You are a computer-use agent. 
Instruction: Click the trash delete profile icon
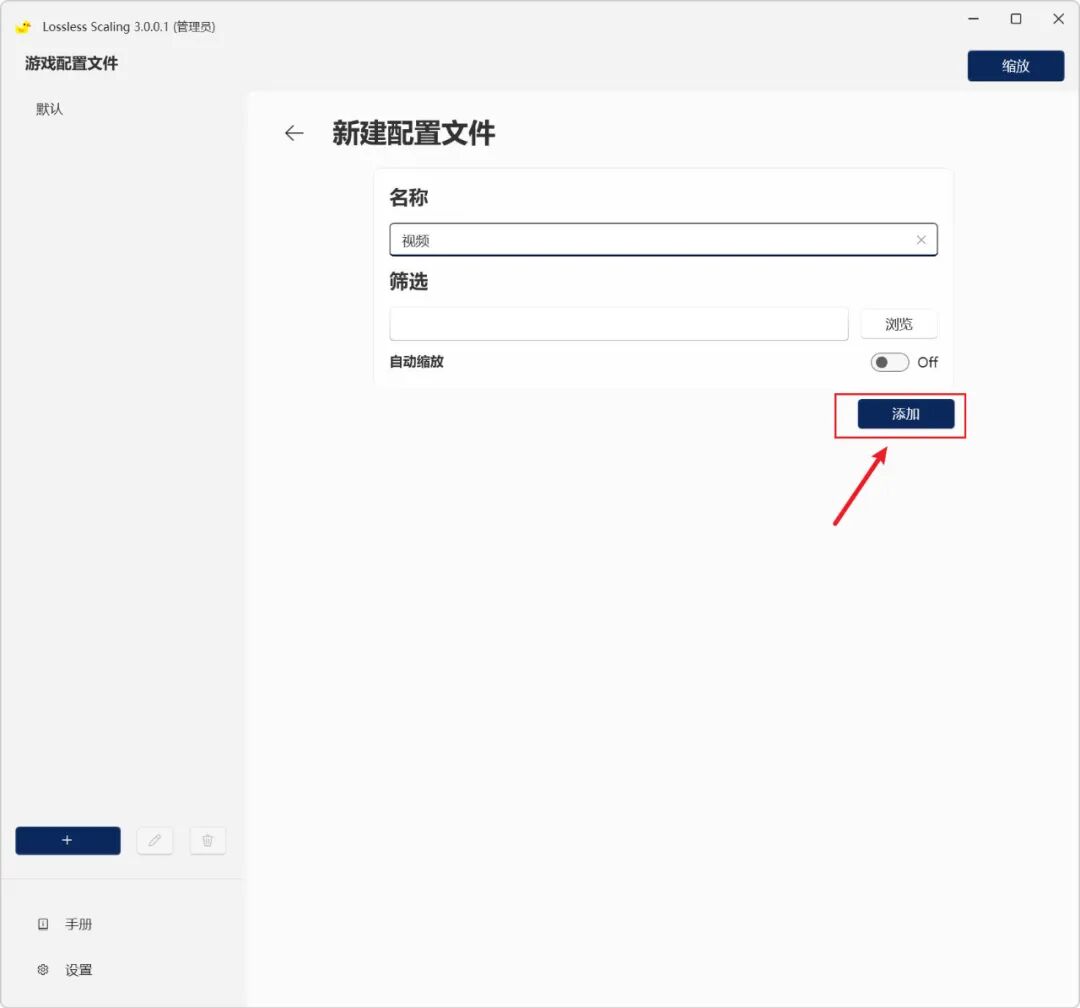click(x=207, y=840)
